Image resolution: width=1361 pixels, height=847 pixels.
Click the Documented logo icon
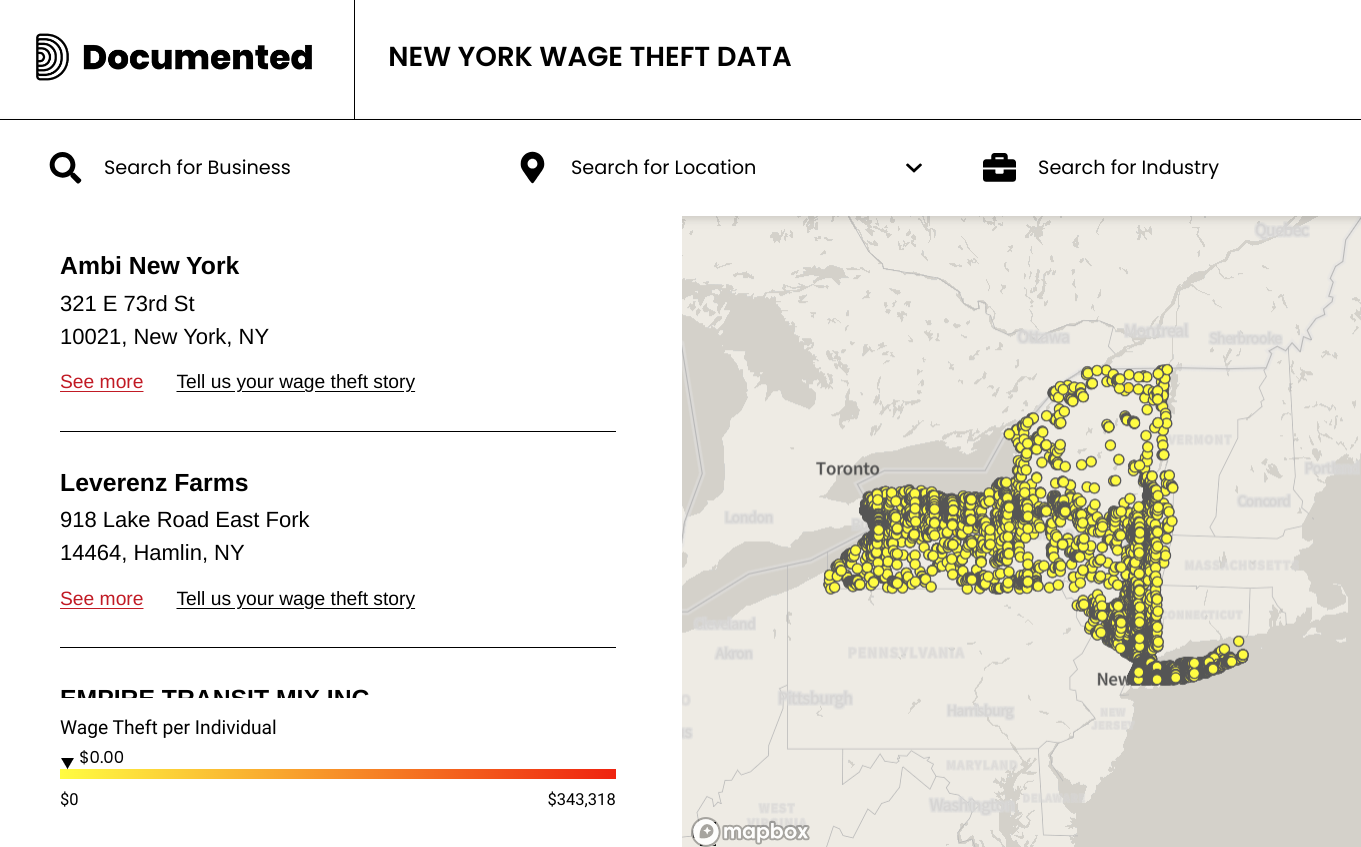coord(52,57)
